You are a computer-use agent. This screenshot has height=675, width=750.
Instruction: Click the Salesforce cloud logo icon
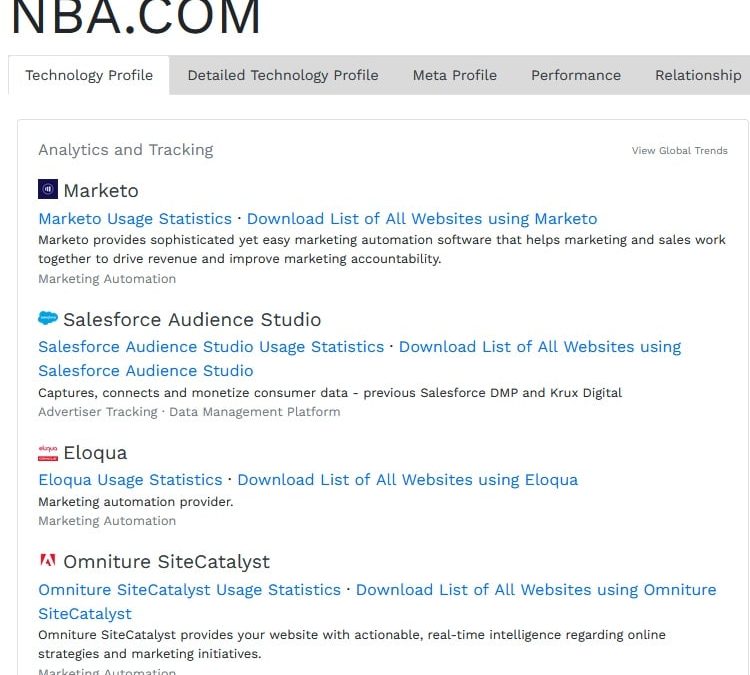point(48,318)
